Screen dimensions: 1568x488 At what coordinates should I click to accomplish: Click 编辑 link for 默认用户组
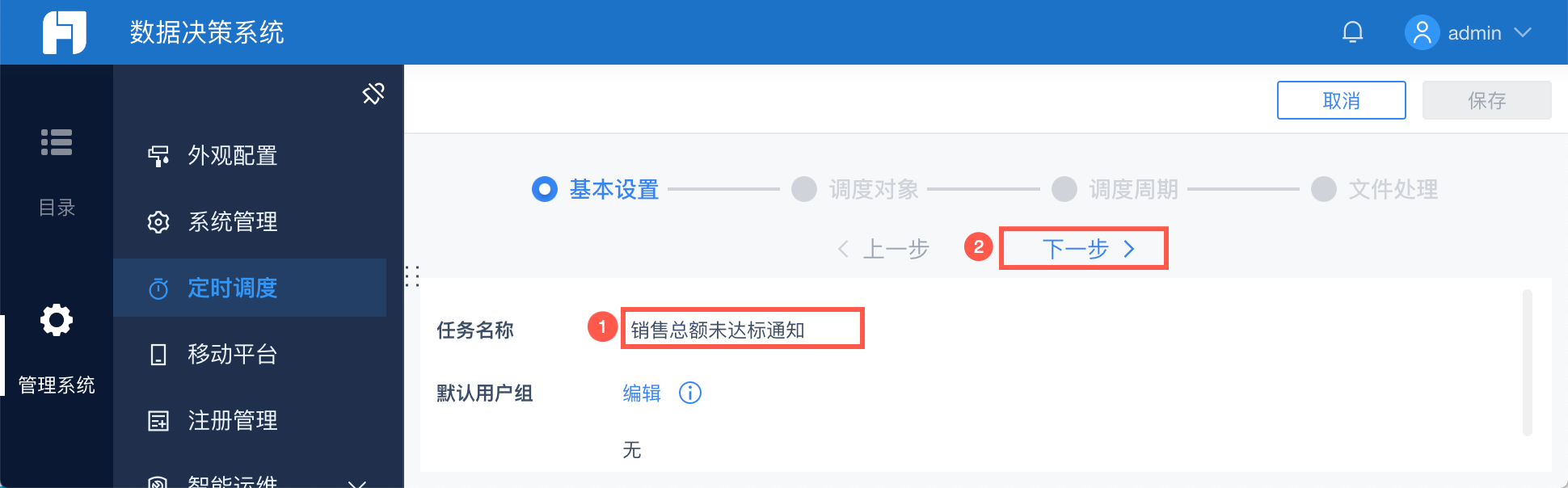pyautogui.click(x=642, y=393)
